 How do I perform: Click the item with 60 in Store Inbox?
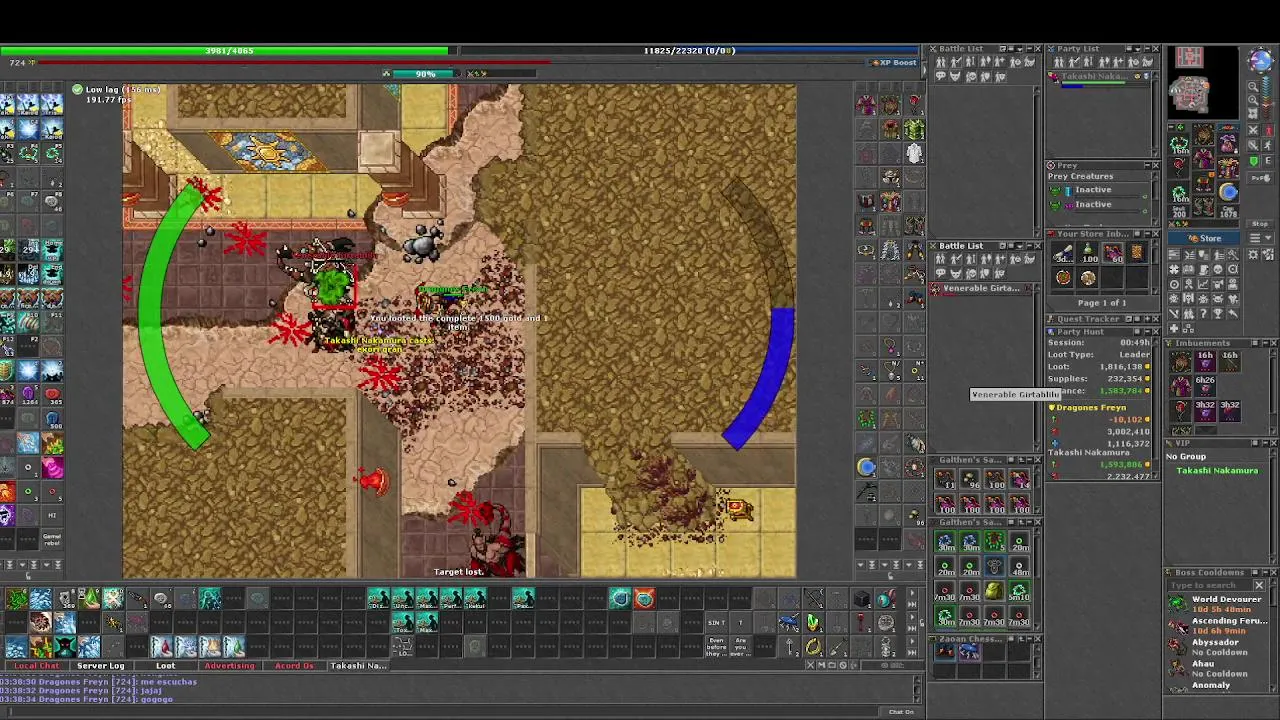(x=1112, y=253)
